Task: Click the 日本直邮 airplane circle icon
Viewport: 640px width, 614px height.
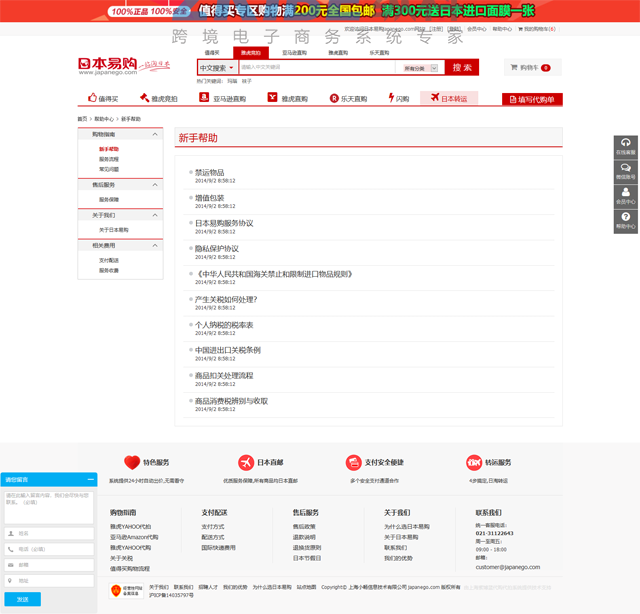Action: pyautogui.click(x=246, y=463)
